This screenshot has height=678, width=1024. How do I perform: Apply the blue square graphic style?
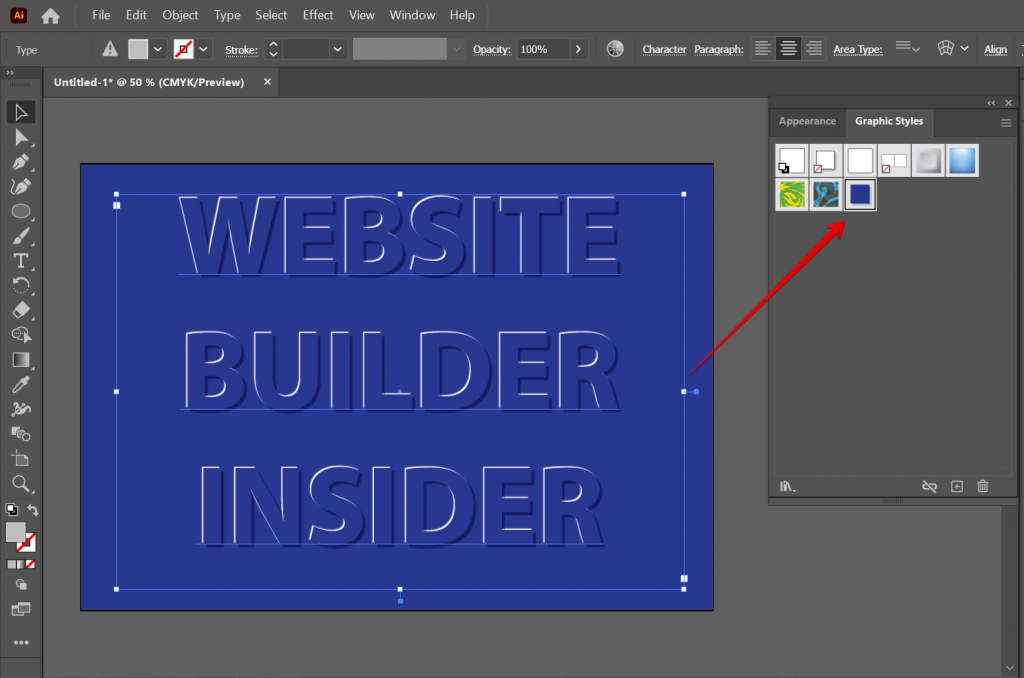point(859,194)
